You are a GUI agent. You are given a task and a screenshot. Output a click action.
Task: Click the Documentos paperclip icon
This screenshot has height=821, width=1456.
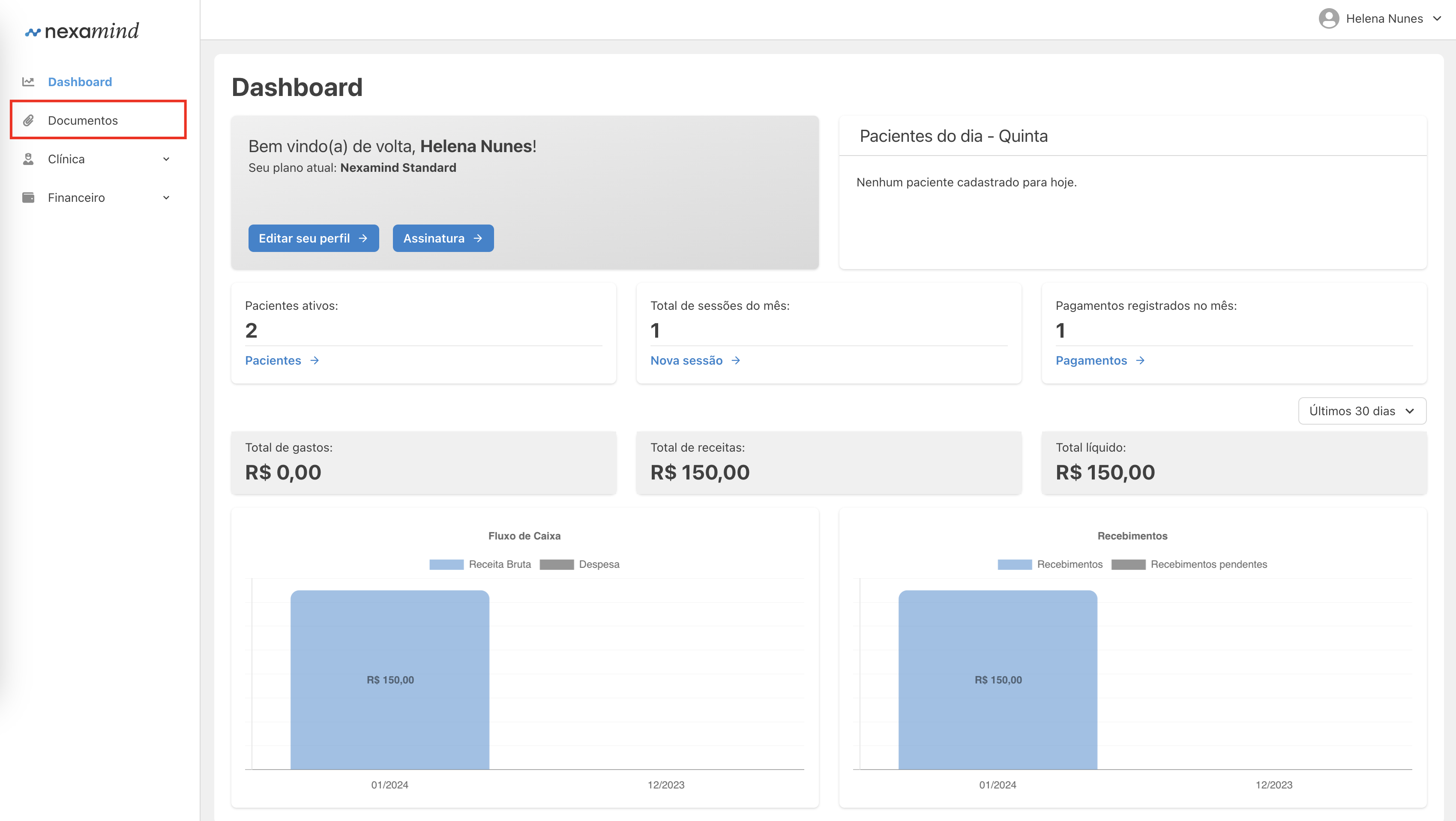[x=28, y=120]
